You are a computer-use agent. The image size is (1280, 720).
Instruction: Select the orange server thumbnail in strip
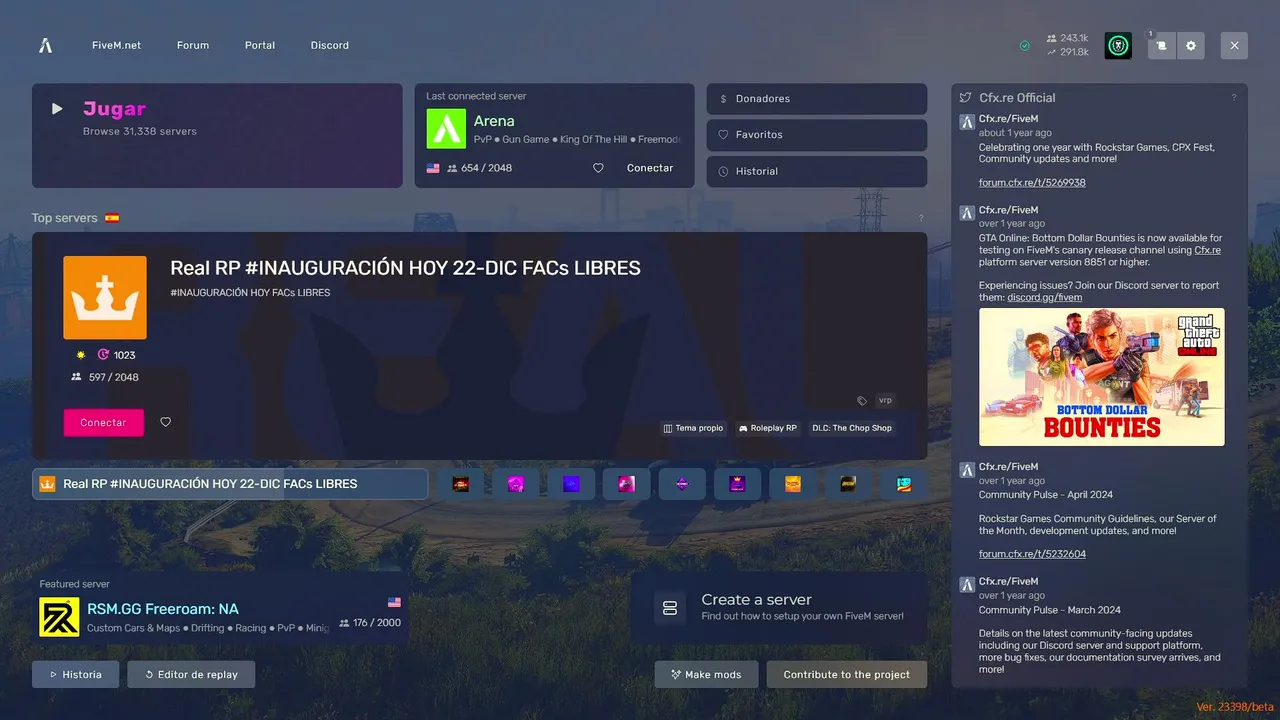pos(792,484)
